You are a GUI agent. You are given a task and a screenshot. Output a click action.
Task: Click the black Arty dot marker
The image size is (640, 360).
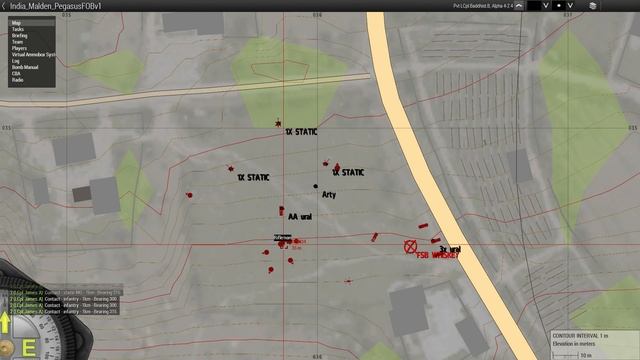tap(316, 186)
